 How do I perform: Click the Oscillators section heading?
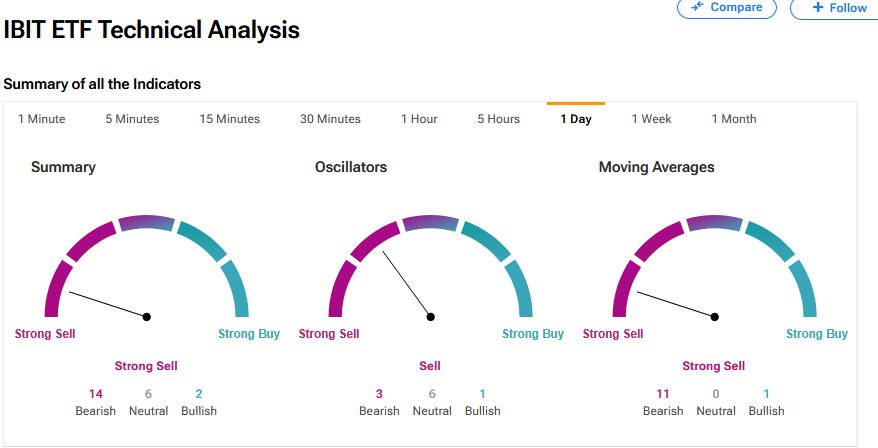point(350,167)
